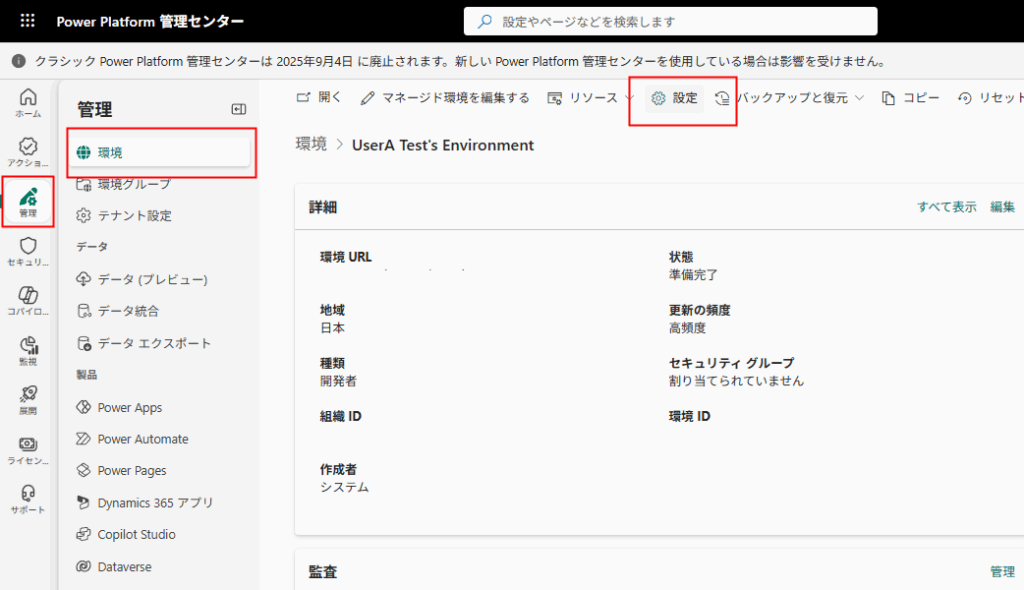
Task: Click すべて表示 in the 詳細 card
Action: click(x=946, y=207)
